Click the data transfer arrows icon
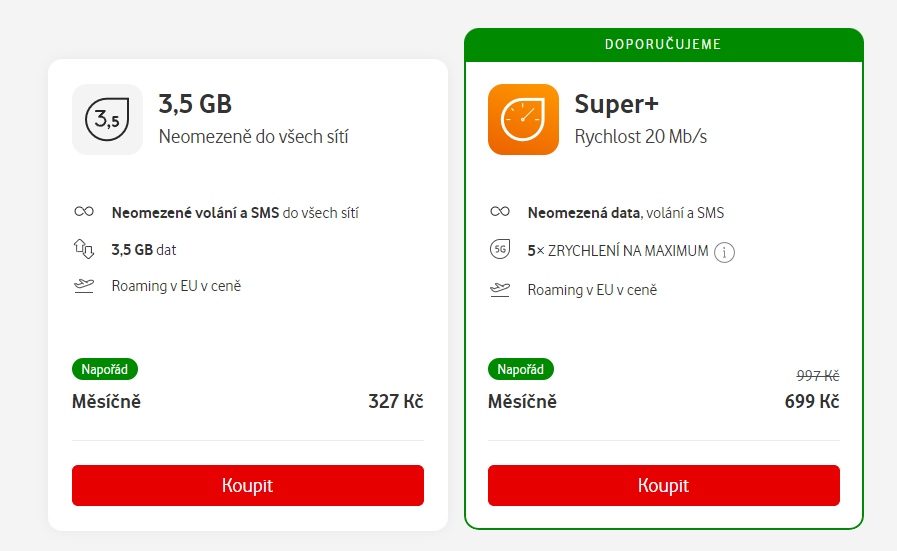 coord(84,249)
